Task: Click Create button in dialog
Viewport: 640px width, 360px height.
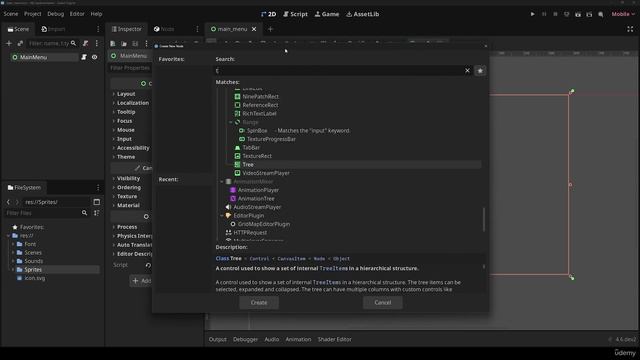Action: (x=259, y=302)
